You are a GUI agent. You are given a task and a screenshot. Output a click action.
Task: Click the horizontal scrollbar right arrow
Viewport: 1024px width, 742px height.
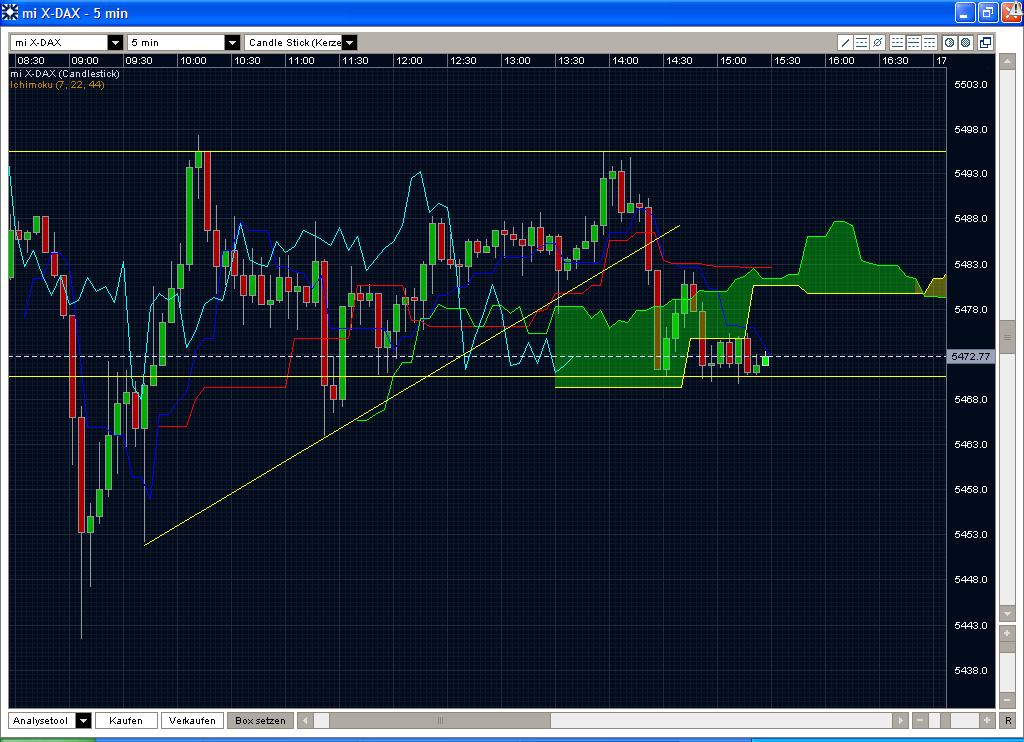point(901,720)
